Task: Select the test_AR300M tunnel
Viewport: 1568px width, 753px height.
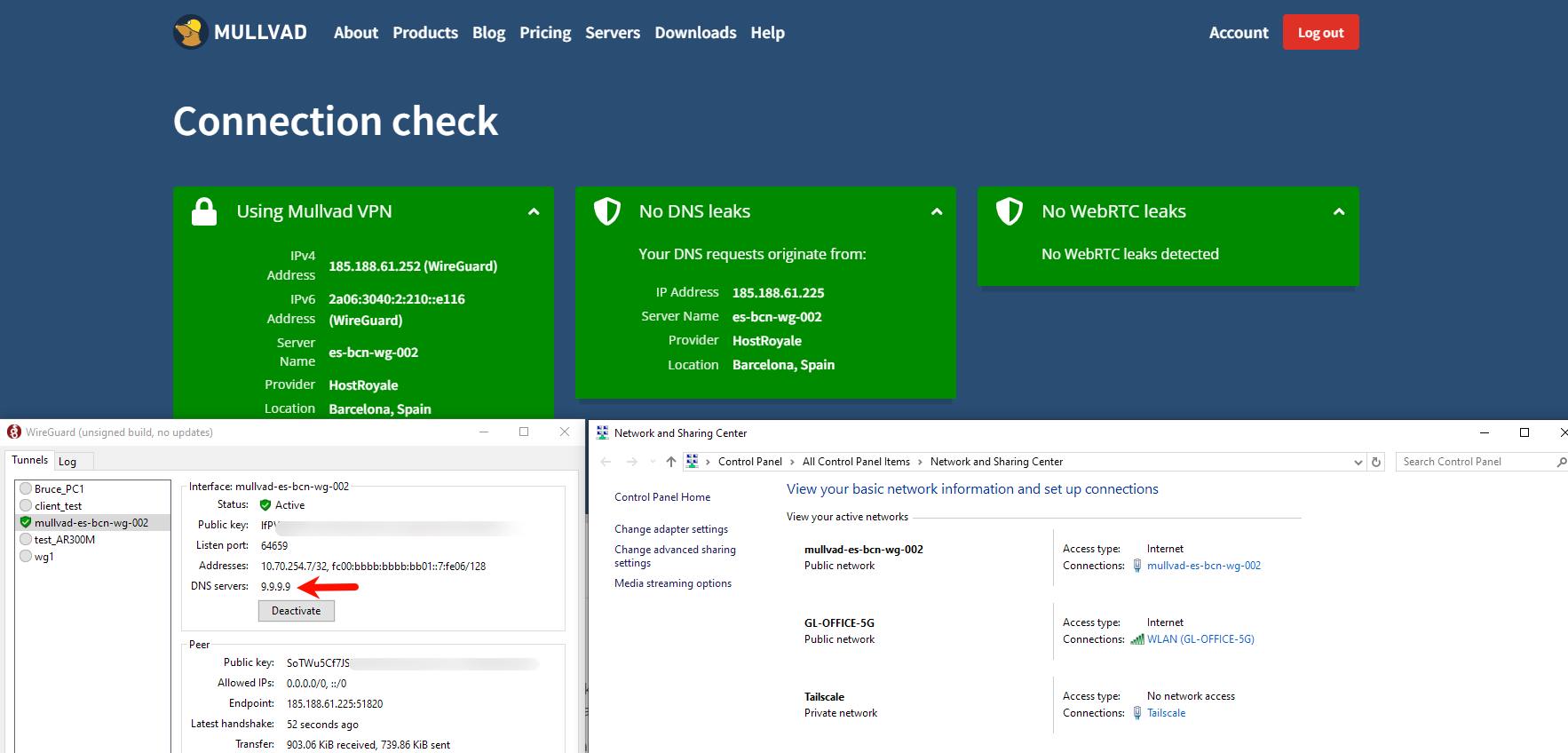Action: pyautogui.click(x=64, y=540)
